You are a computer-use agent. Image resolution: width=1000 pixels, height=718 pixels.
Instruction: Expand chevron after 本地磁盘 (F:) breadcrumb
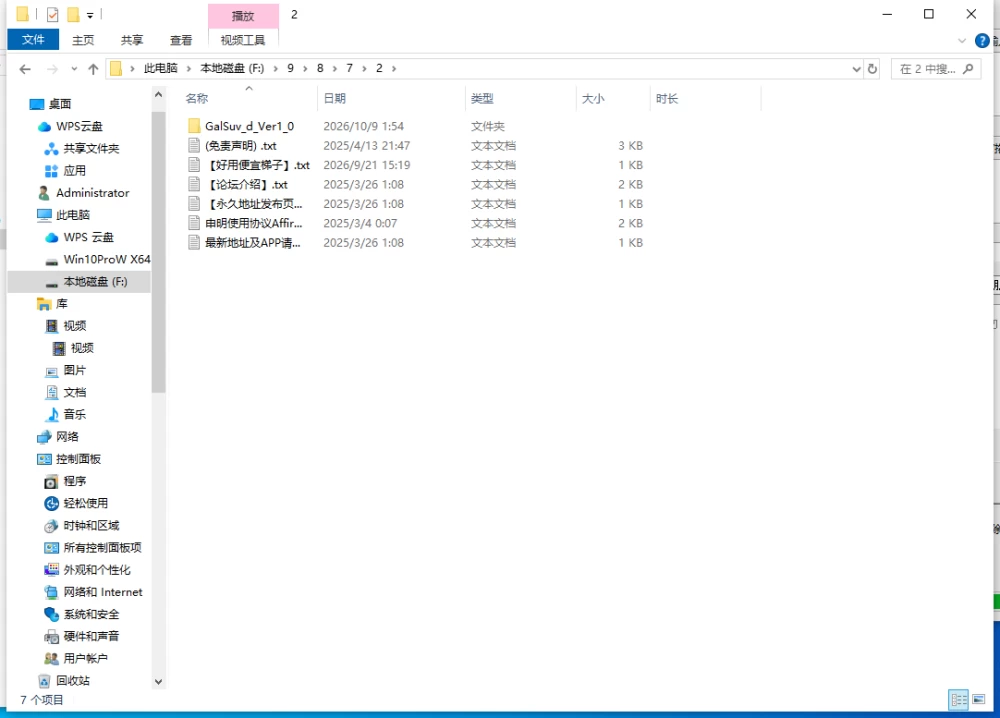[276, 69]
